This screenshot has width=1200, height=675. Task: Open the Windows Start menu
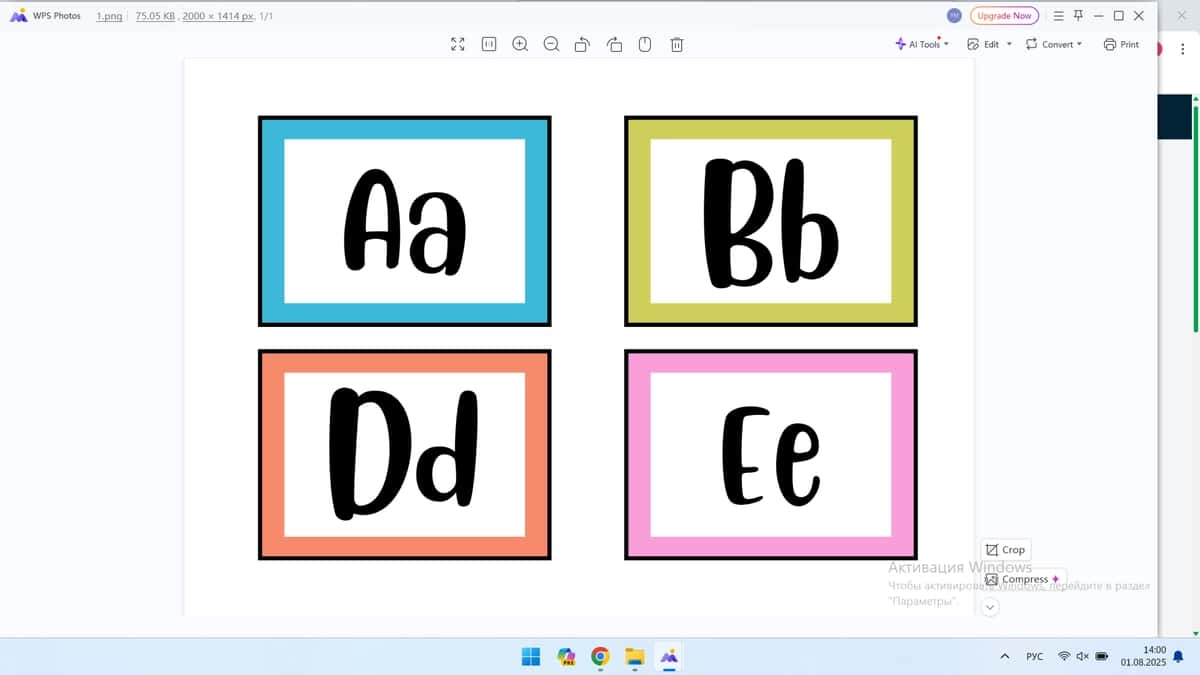[531, 656]
